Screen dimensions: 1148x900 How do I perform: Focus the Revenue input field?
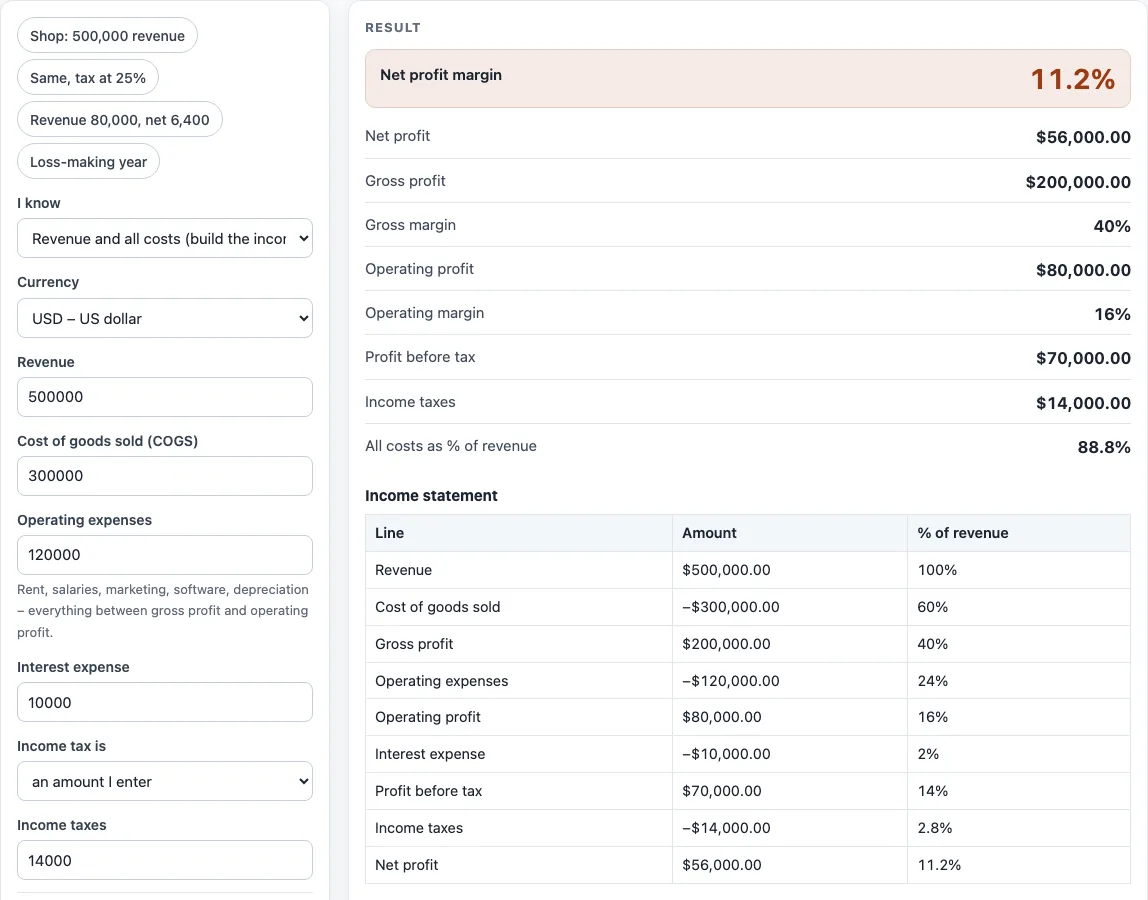[165, 397]
